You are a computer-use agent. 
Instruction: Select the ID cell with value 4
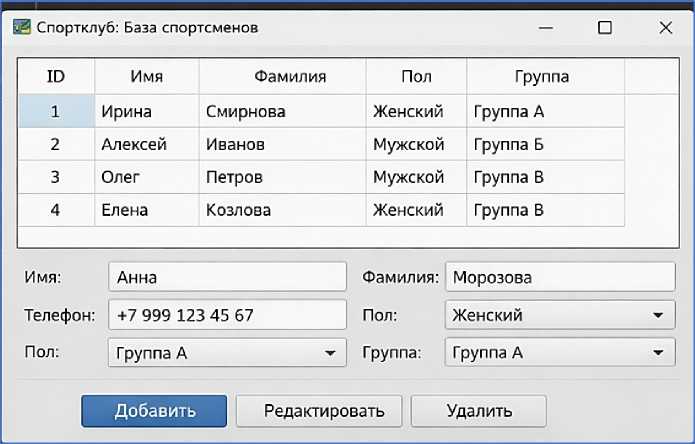coord(56,210)
